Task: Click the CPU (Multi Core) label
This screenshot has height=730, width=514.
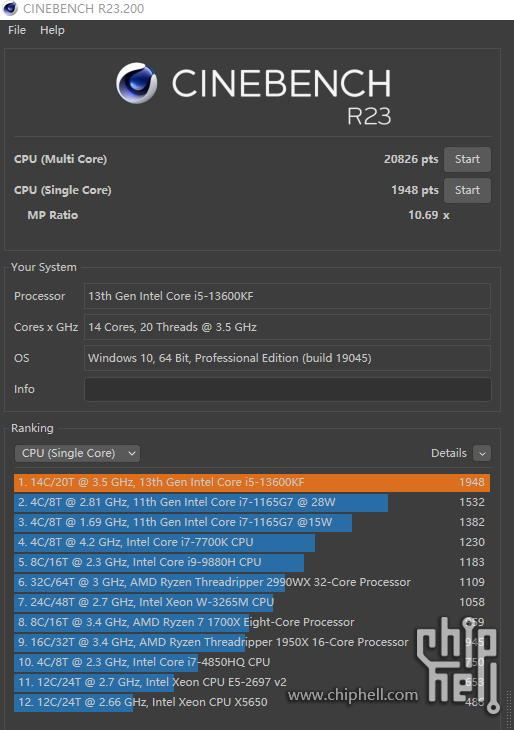Action: [x=61, y=159]
